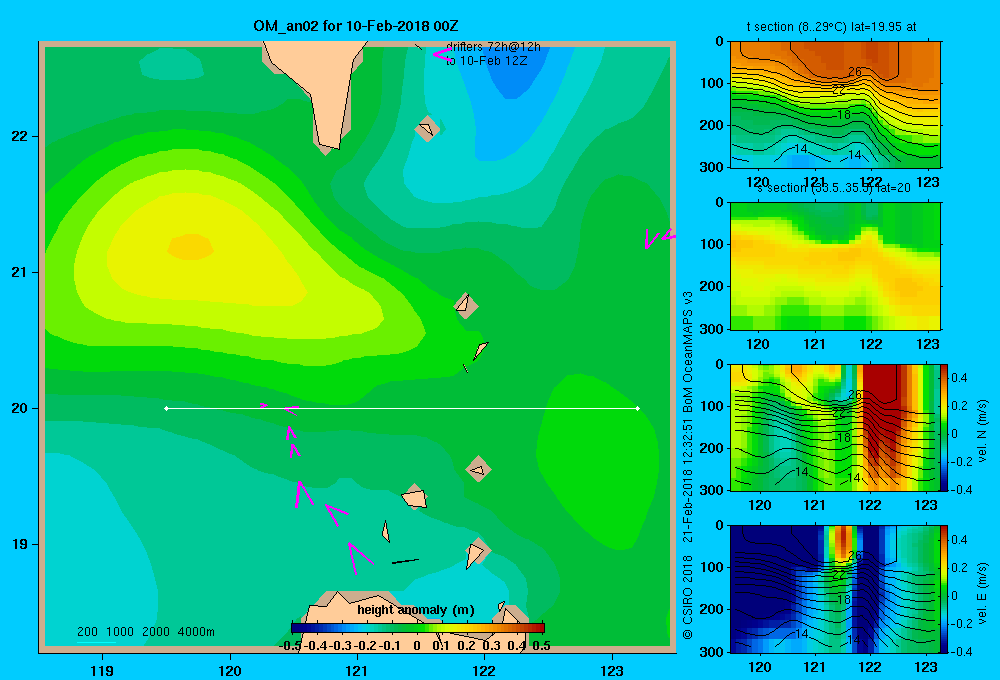The height and width of the screenshot is (680, 1000).
Task: Click the '200 1000 2000 4000m' depth legend
Action: click(x=145, y=632)
